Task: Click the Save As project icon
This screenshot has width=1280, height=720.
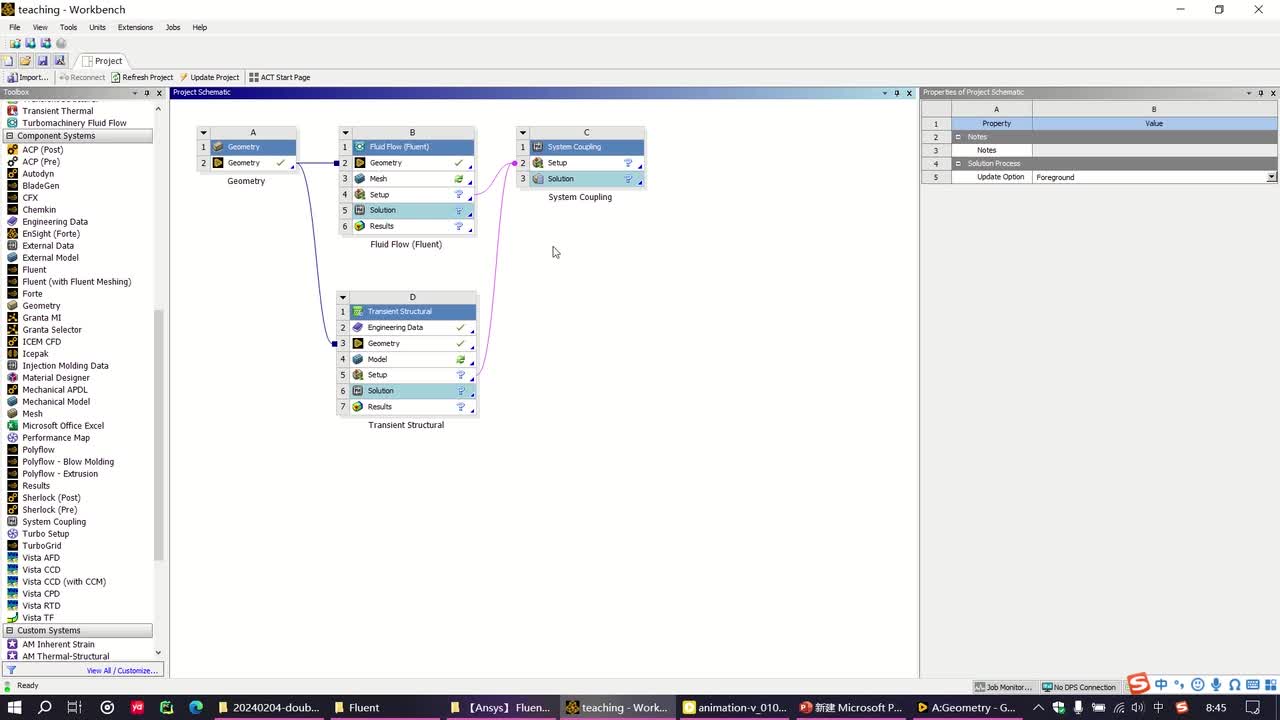Action: coord(59,61)
